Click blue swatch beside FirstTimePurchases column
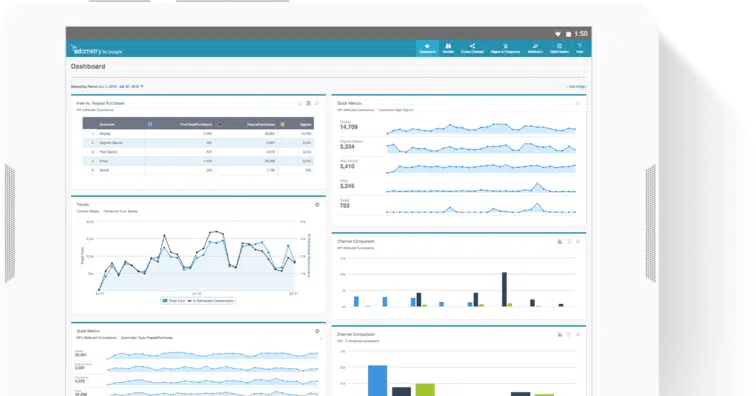Viewport: 756px width, 396px height. click(150, 124)
